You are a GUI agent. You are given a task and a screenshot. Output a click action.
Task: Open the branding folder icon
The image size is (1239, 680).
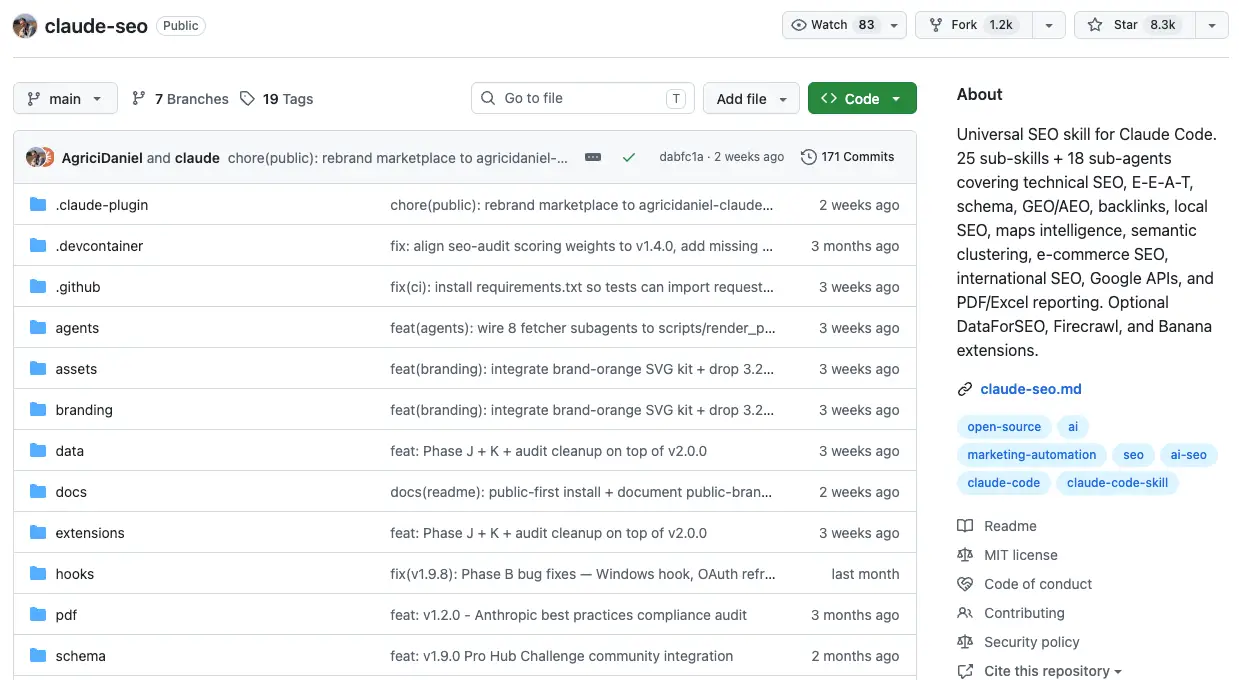click(38, 410)
